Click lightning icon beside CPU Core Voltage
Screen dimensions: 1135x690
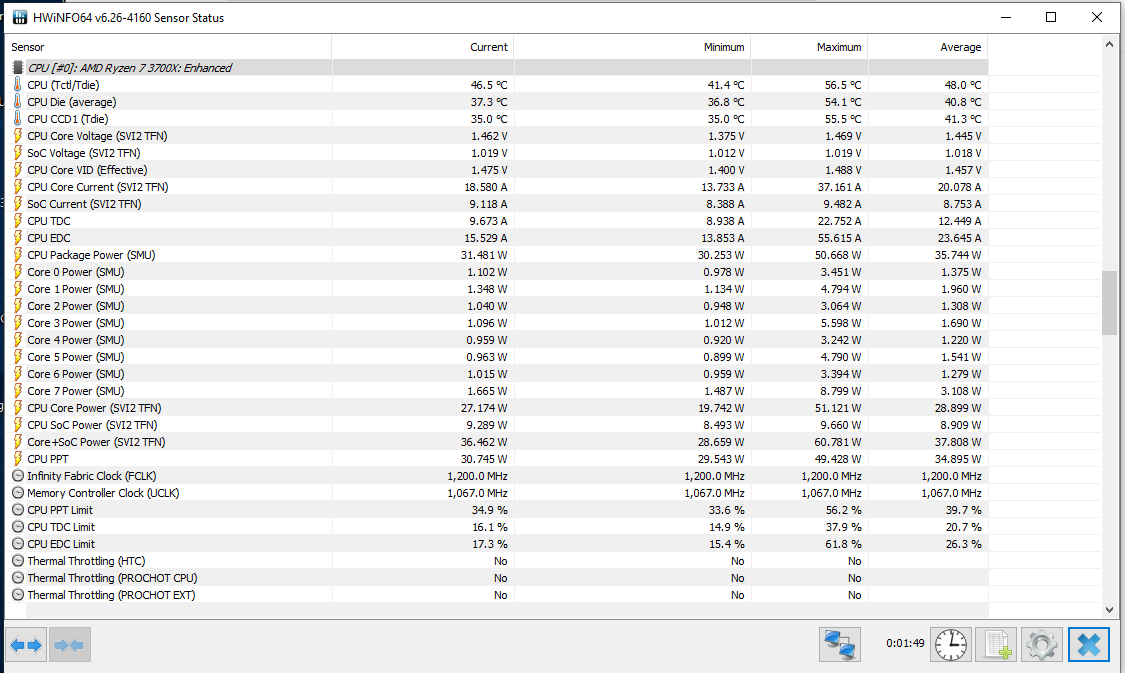click(18, 136)
